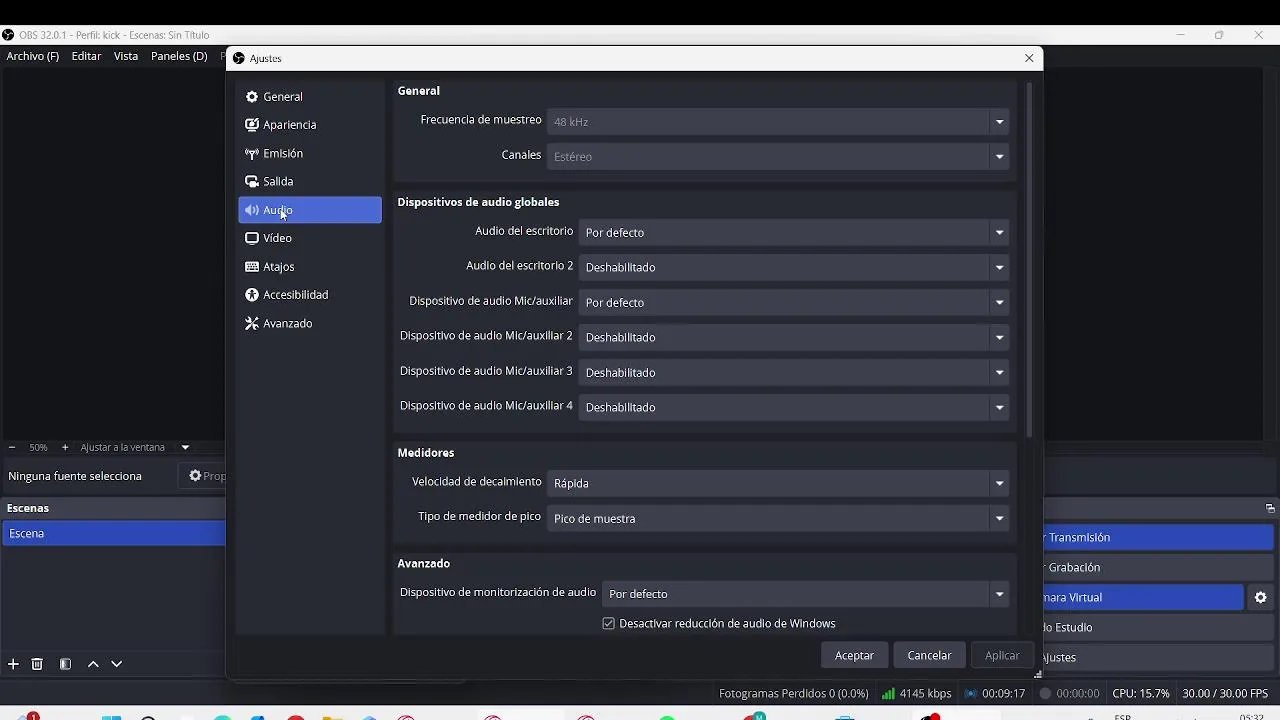Zoom out the preview with the minus icon
This screenshot has height=720, width=1280.
click(12, 448)
